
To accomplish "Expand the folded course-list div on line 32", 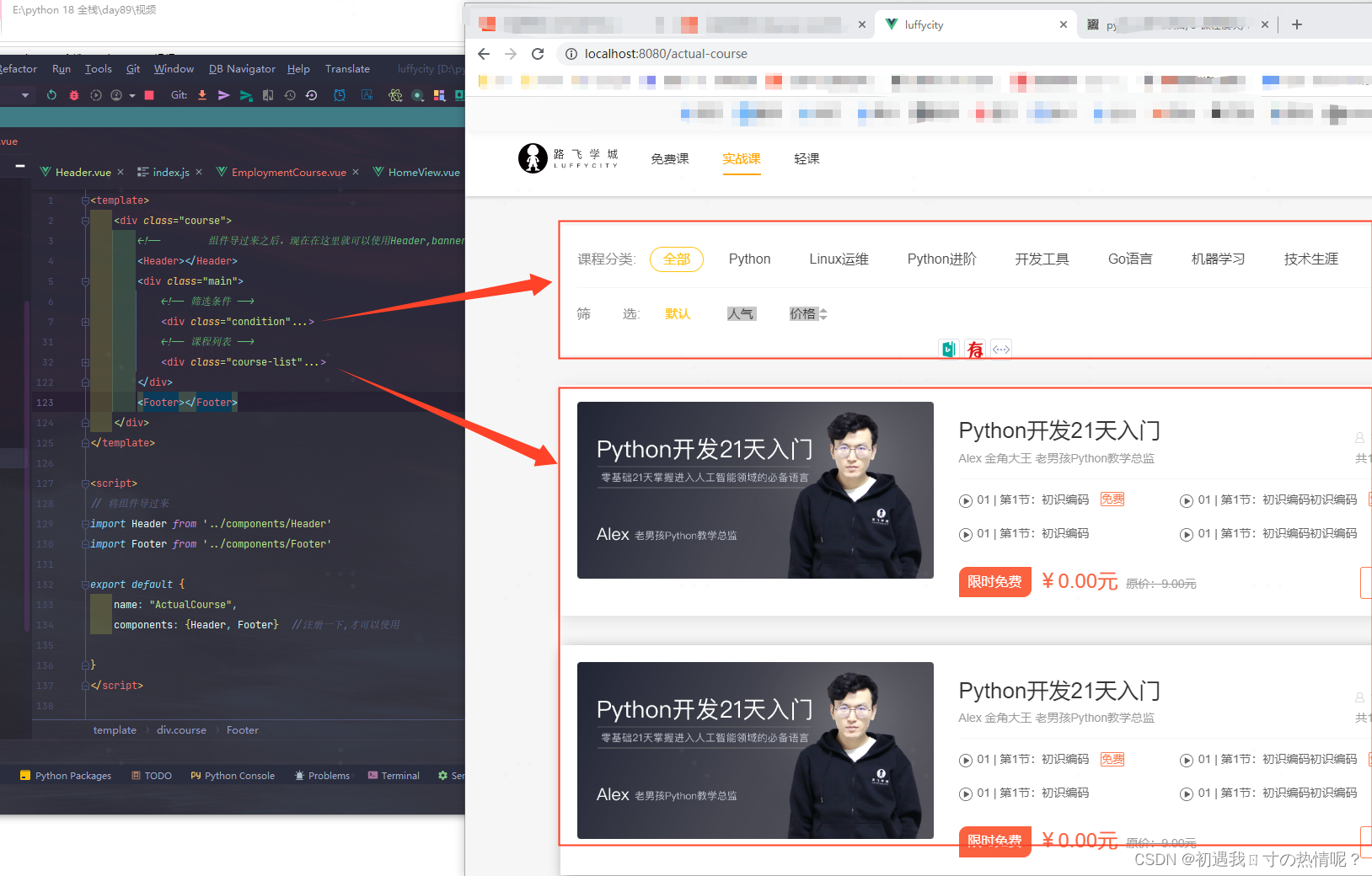I will pyautogui.click(x=85, y=362).
